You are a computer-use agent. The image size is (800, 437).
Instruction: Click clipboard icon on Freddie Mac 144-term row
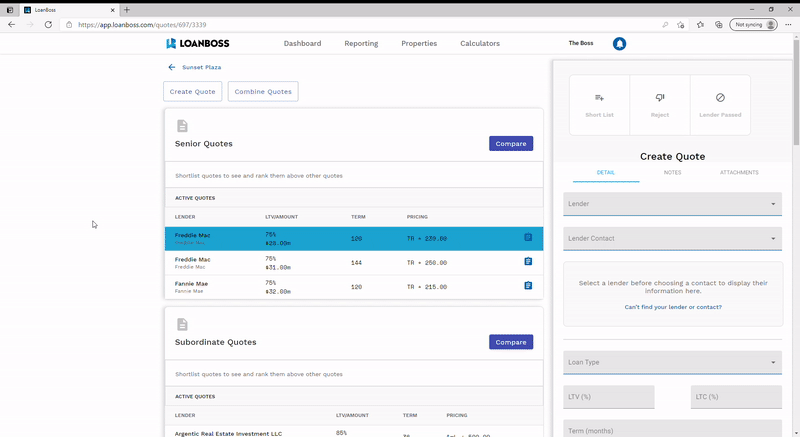pos(528,261)
